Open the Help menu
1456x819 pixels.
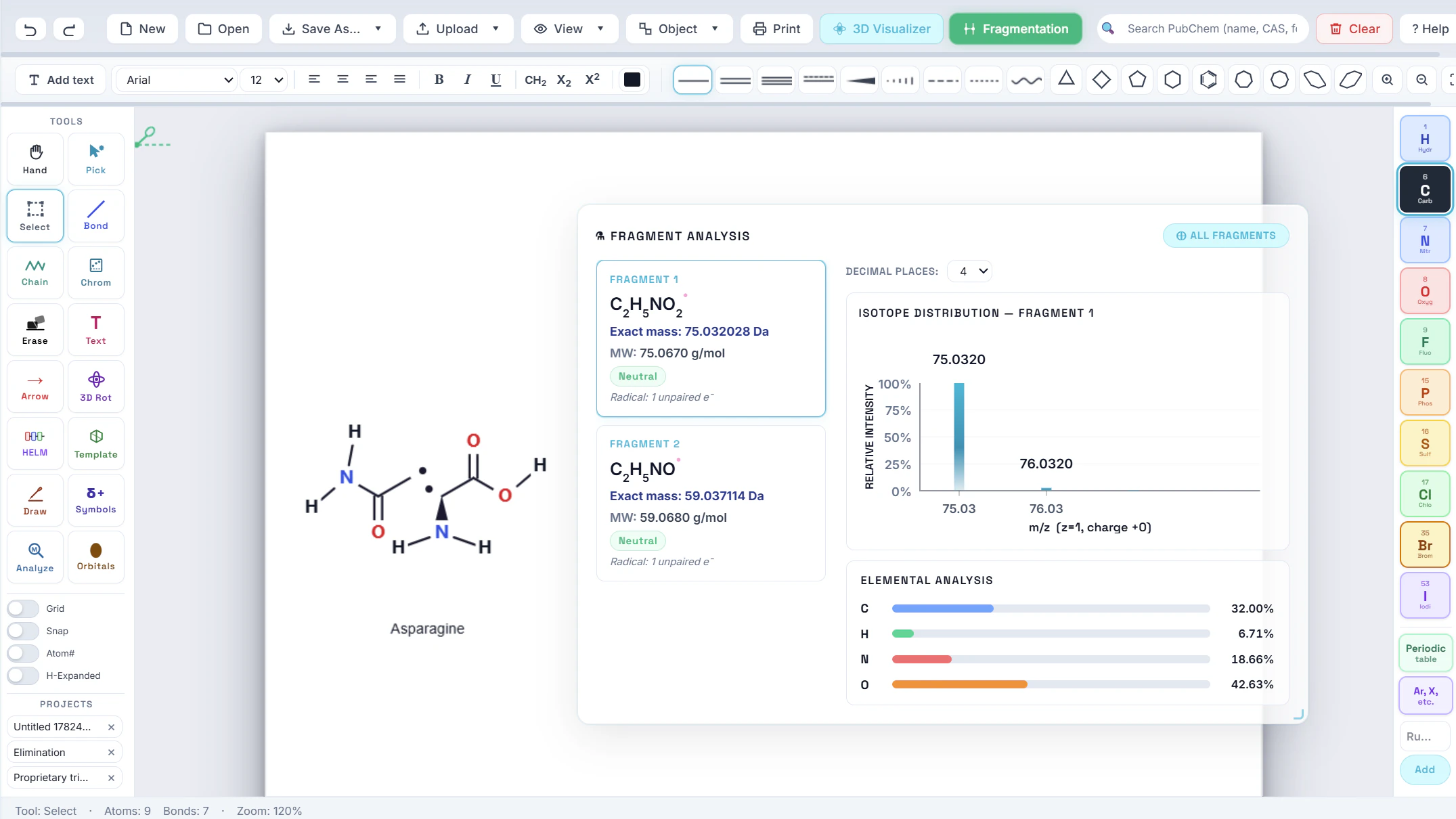coord(1430,29)
